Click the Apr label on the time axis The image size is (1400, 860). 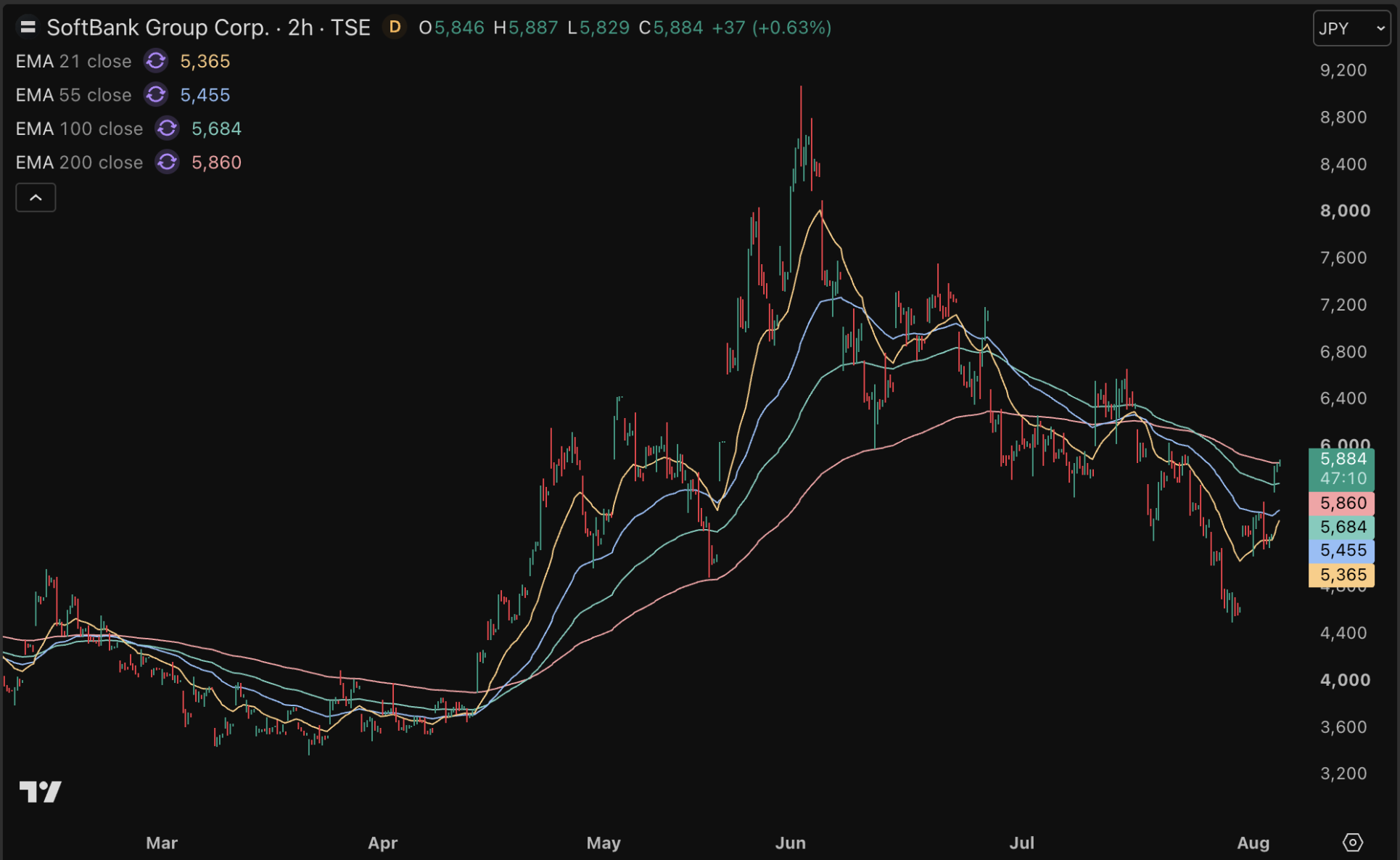(x=383, y=843)
